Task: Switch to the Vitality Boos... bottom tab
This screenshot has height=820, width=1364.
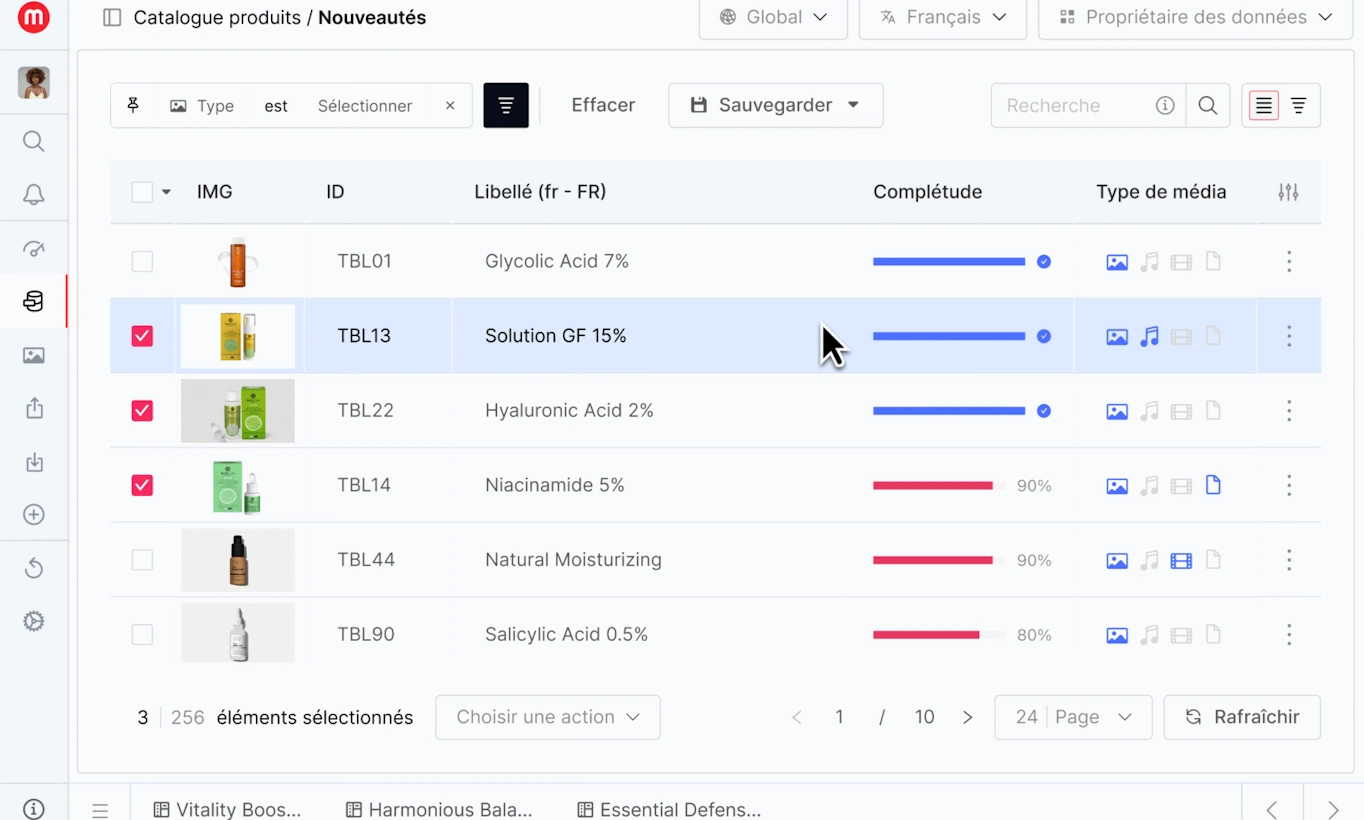Action: point(227,809)
